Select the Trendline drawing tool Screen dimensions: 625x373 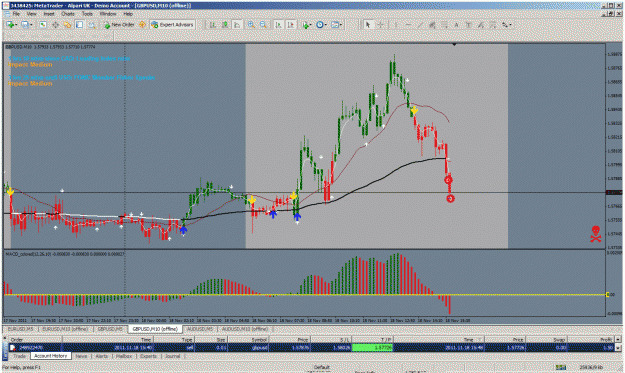click(420, 25)
